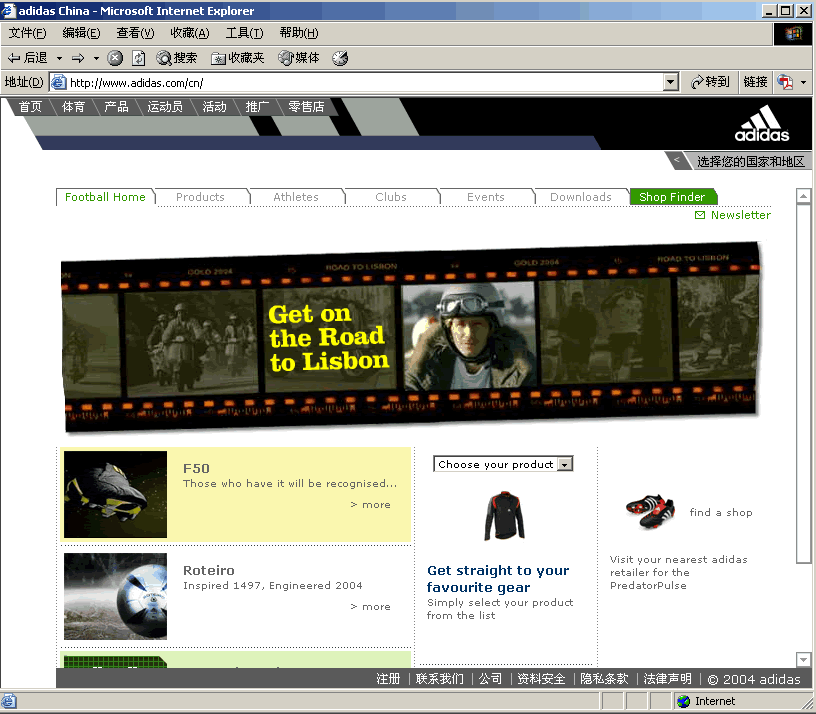Screen dimensions: 816x714
Task: Click the History icon in toolbar
Action: pos(340,58)
